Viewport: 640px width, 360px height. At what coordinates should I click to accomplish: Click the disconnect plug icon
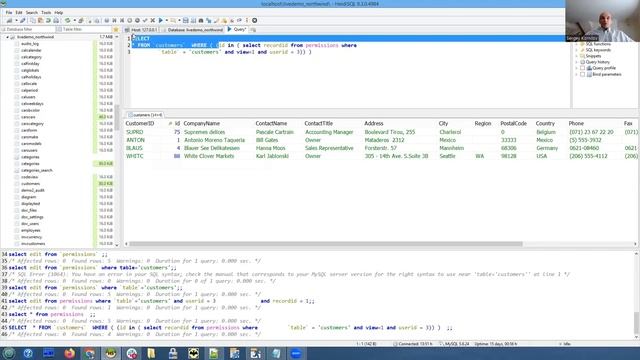pyautogui.click(x=22, y=20)
